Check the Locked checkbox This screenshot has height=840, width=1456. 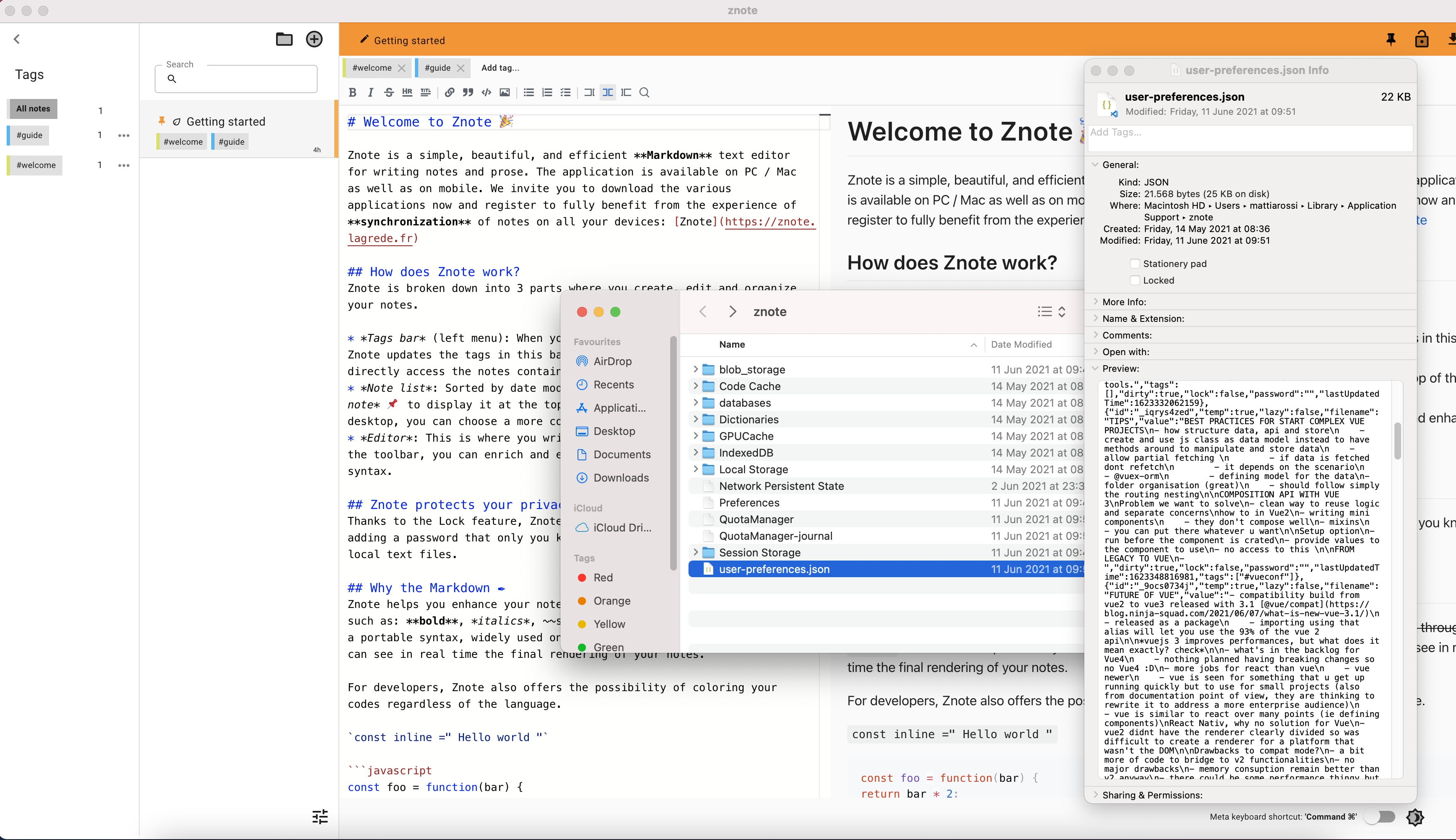point(1135,280)
